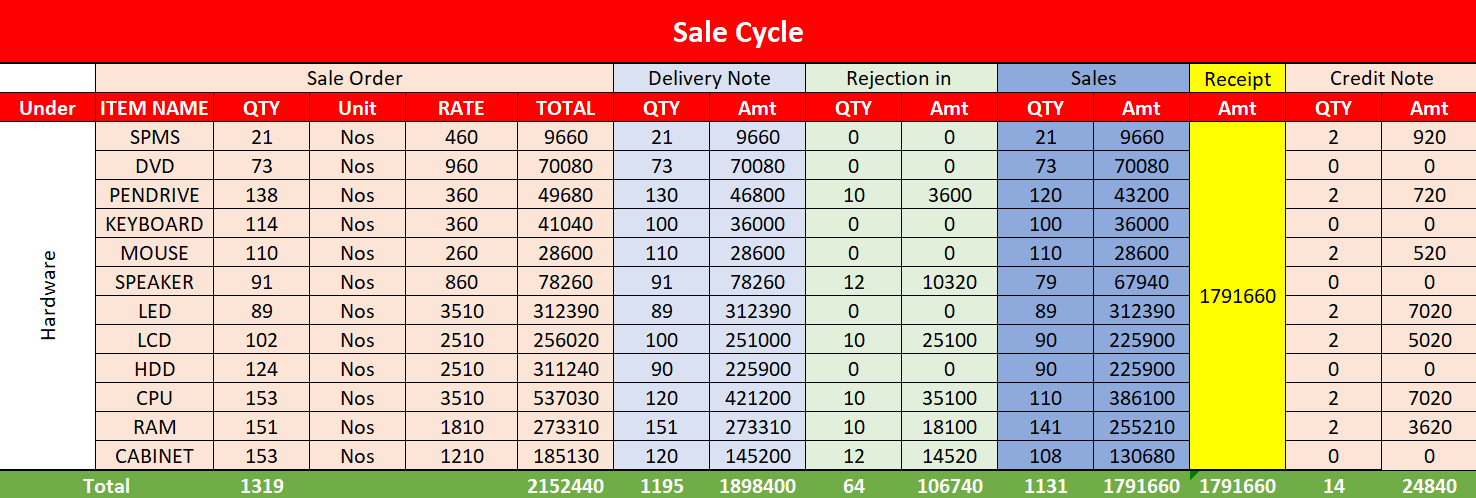Select the merged receipt amount 1791660 cell
This screenshot has height=498, width=1476.
1237,297
